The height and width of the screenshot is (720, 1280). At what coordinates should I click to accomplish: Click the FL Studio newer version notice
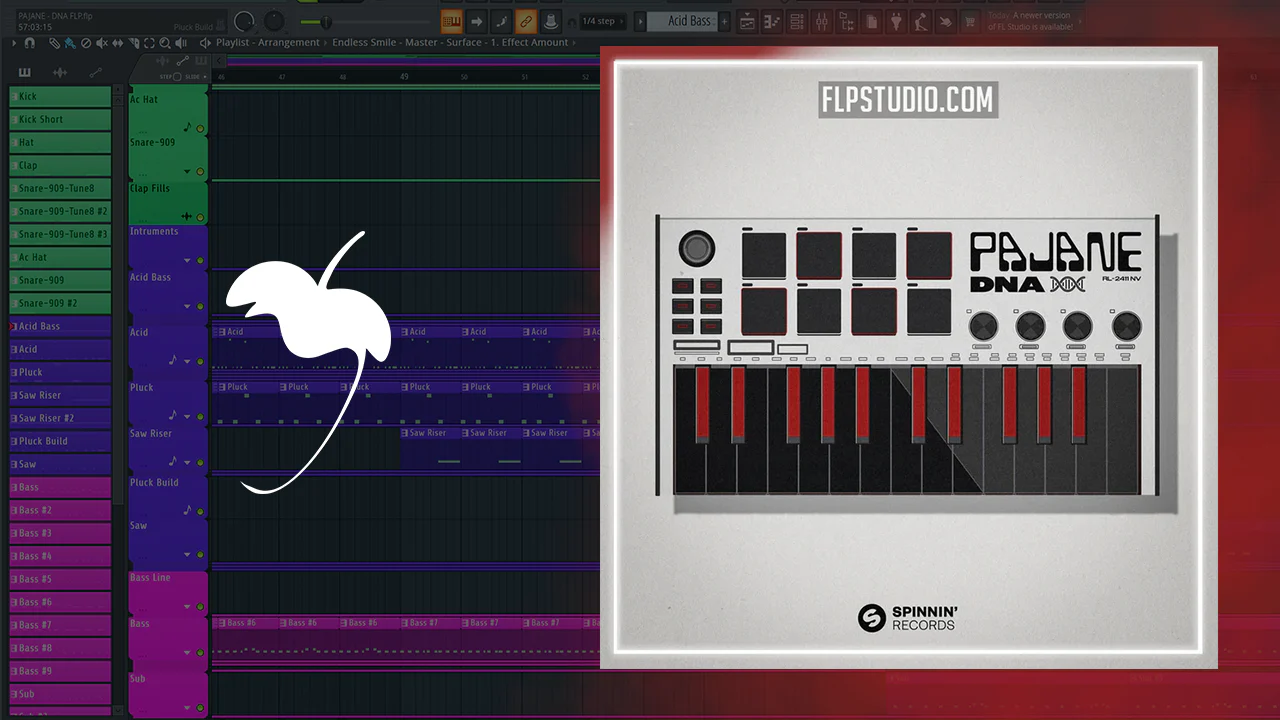tap(1030, 21)
